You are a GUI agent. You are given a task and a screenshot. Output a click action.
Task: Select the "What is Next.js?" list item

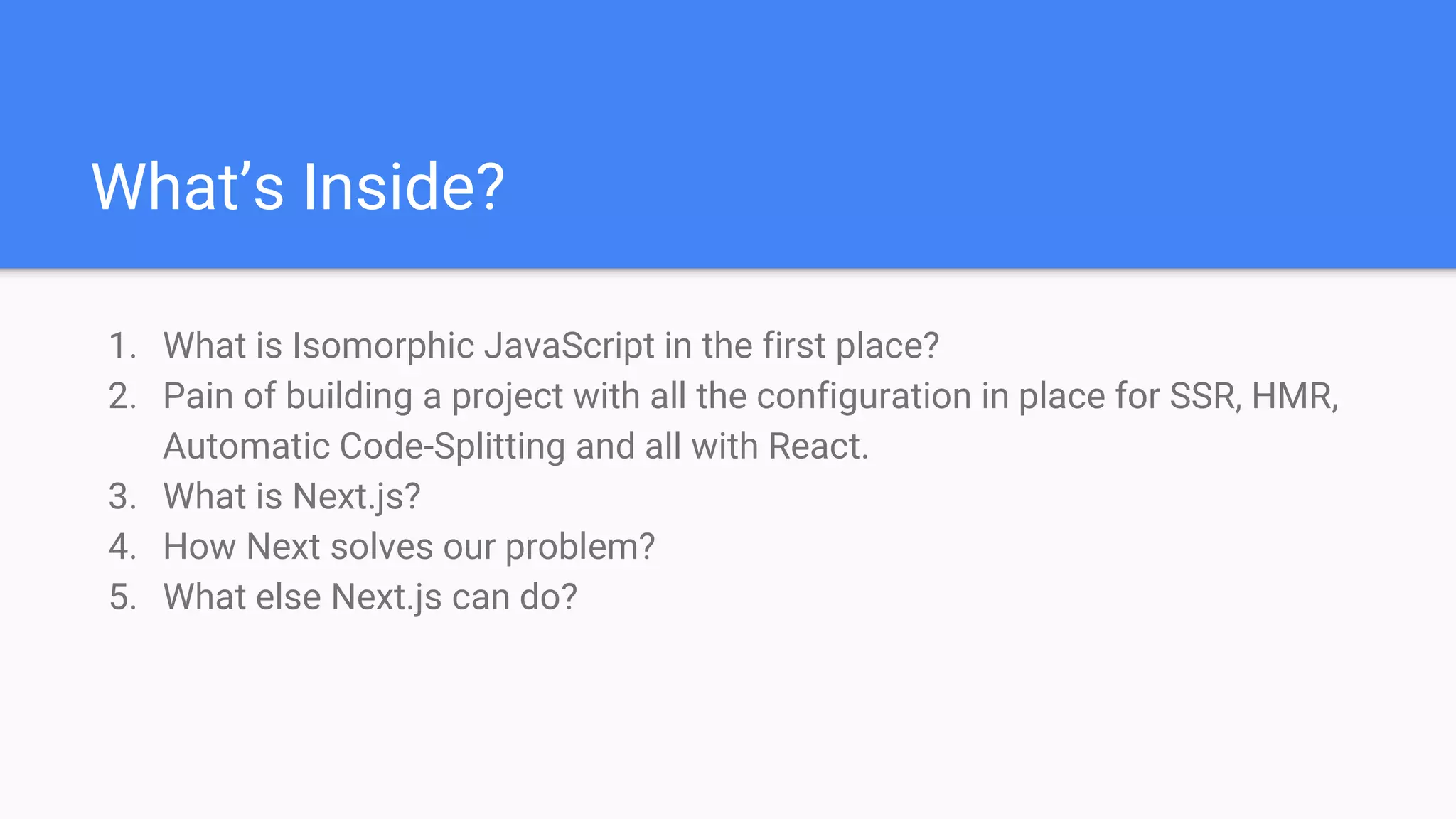pyautogui.click(x=291, y=497)
